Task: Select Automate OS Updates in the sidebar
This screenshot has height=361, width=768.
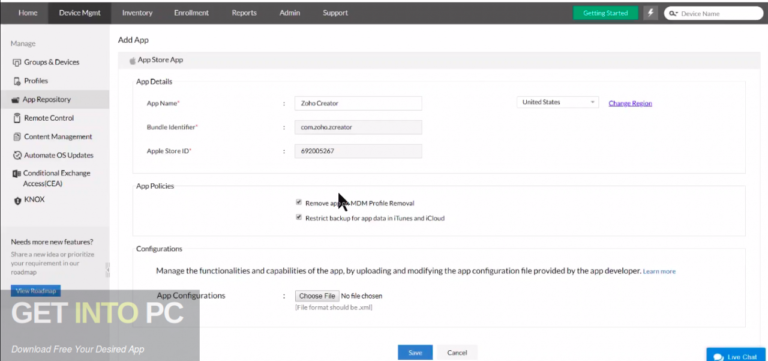Action: pos(58,155)
